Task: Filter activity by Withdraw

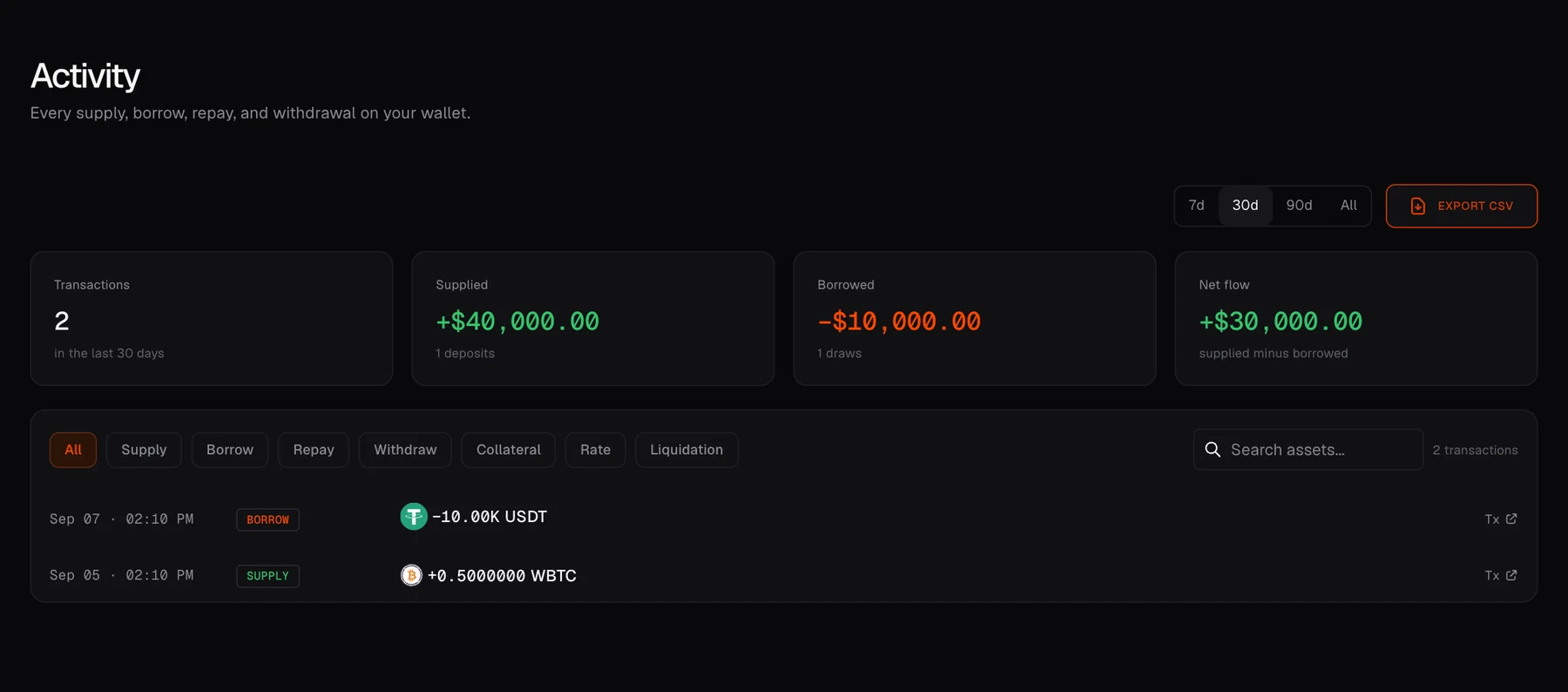Action: tap(405, 450)
